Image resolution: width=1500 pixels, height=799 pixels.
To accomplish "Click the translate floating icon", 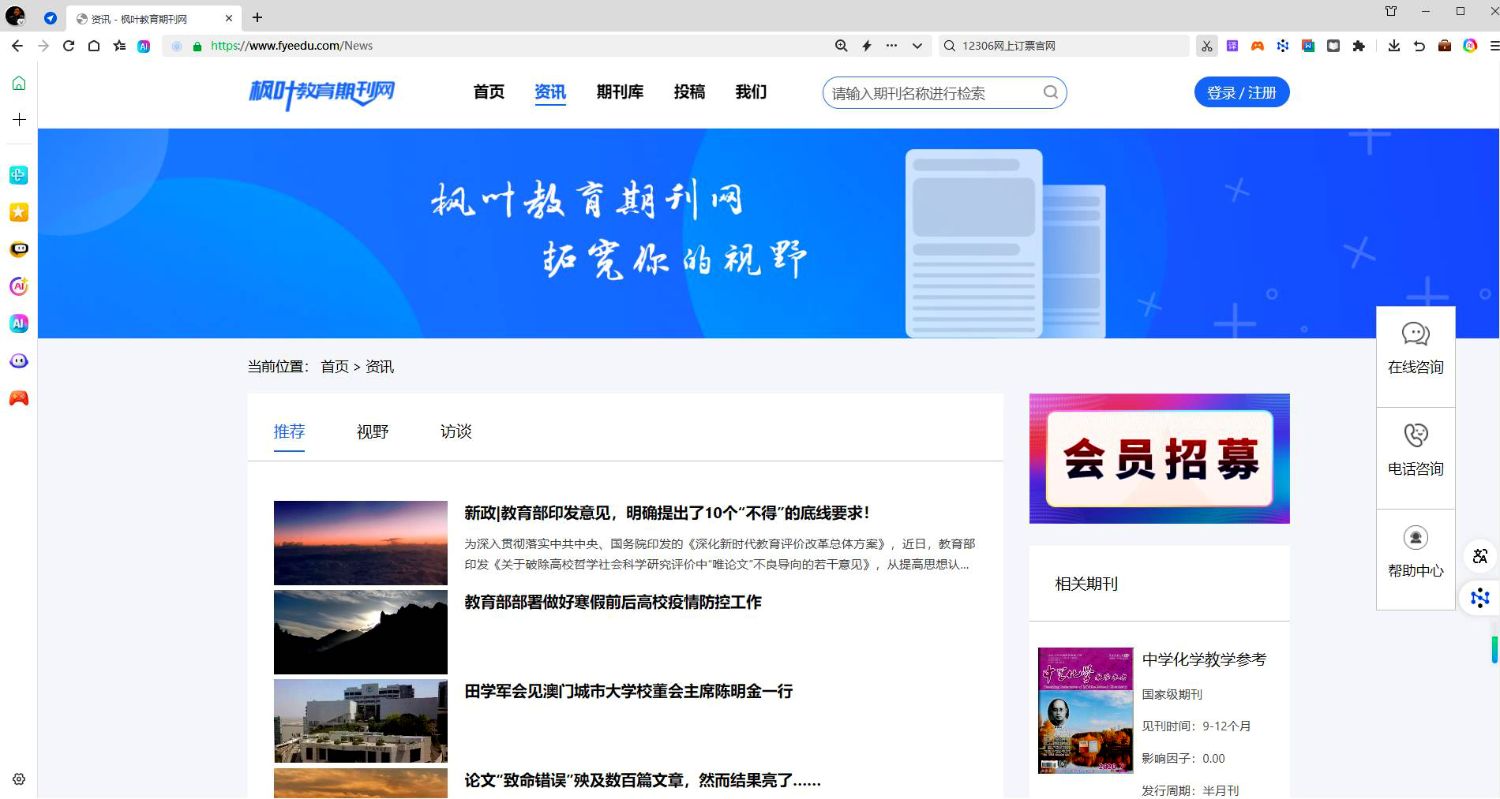I will (1480, 556).
